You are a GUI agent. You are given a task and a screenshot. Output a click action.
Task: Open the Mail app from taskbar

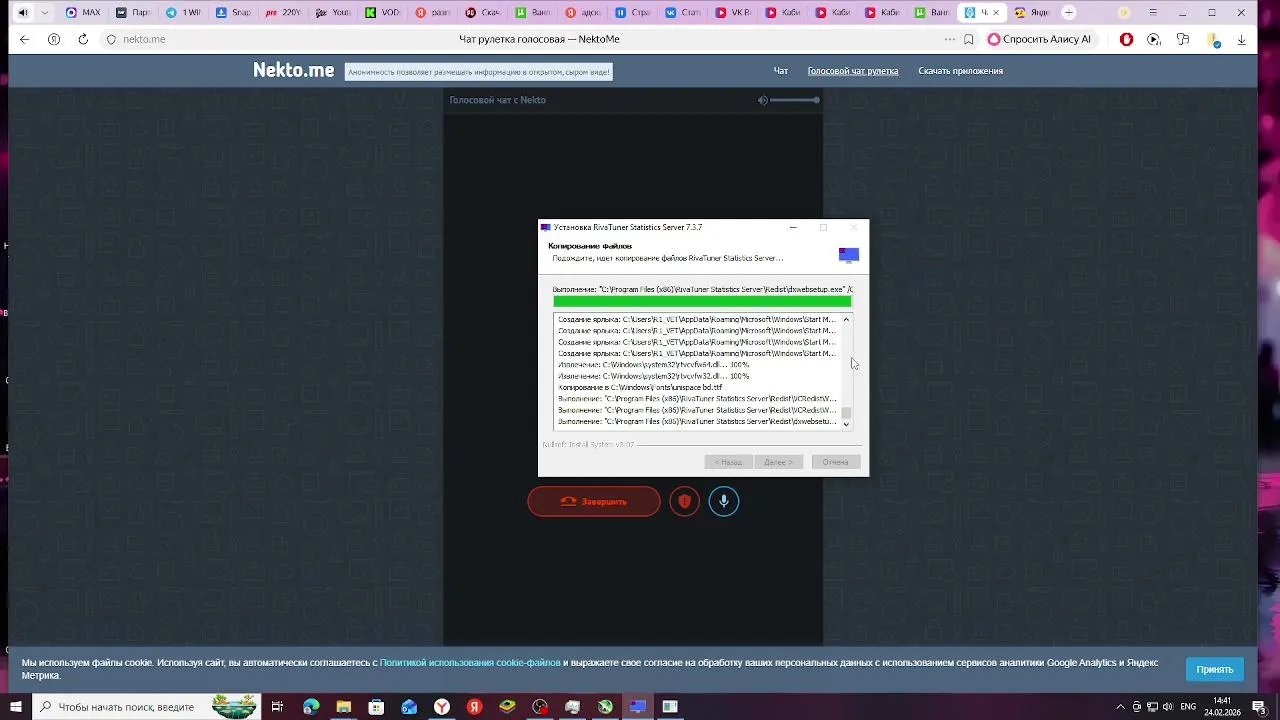pos(409,707)
